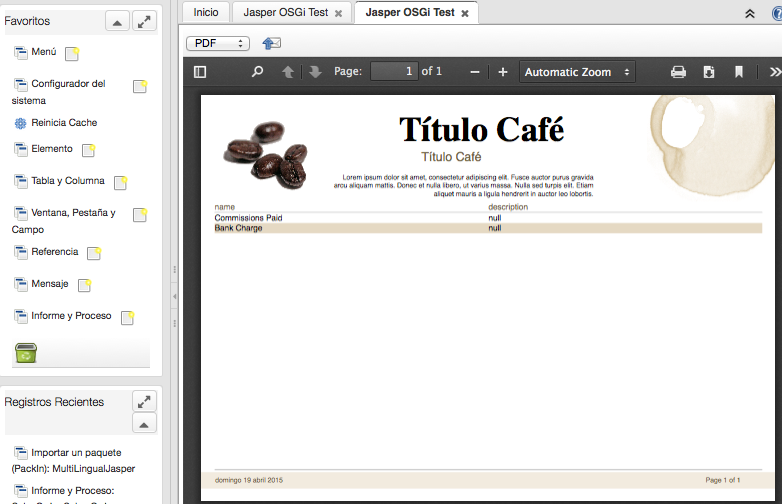Screen dimensions: 782x504
Task: Open the PDF format dropdown
Action: pyautogui.click(x=217, y=43)
